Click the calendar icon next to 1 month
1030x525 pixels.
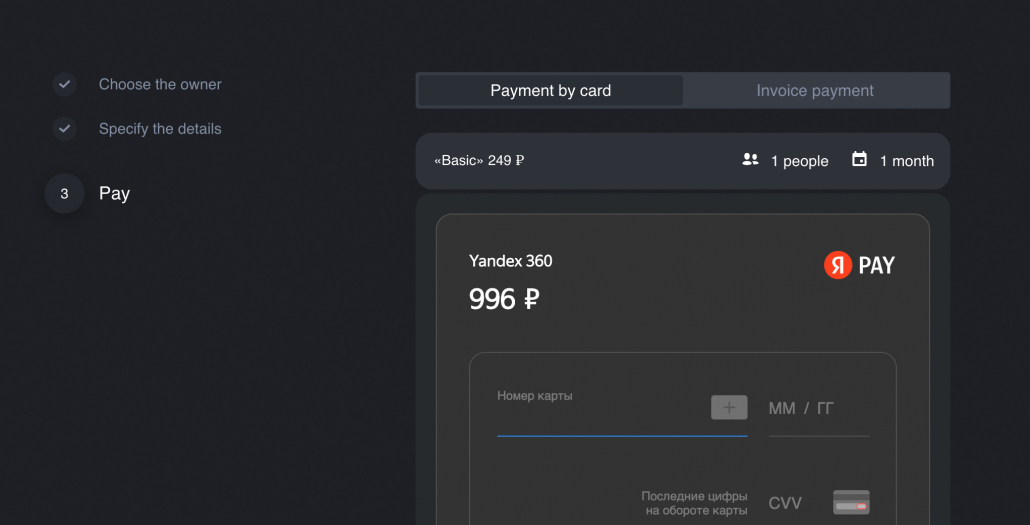[x=859, y=160]
